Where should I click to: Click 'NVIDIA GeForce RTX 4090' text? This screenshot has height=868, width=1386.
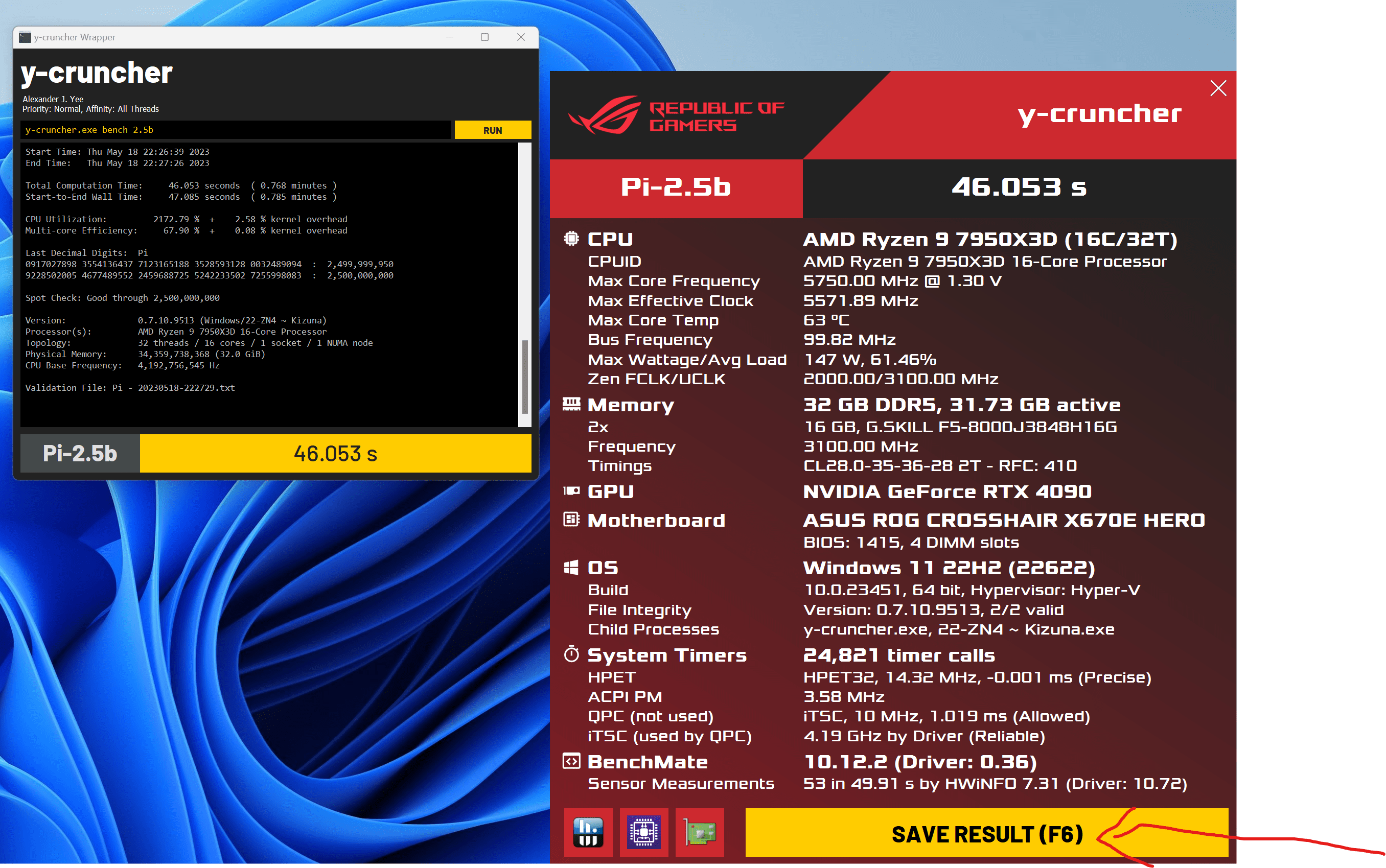pos(948,492)
